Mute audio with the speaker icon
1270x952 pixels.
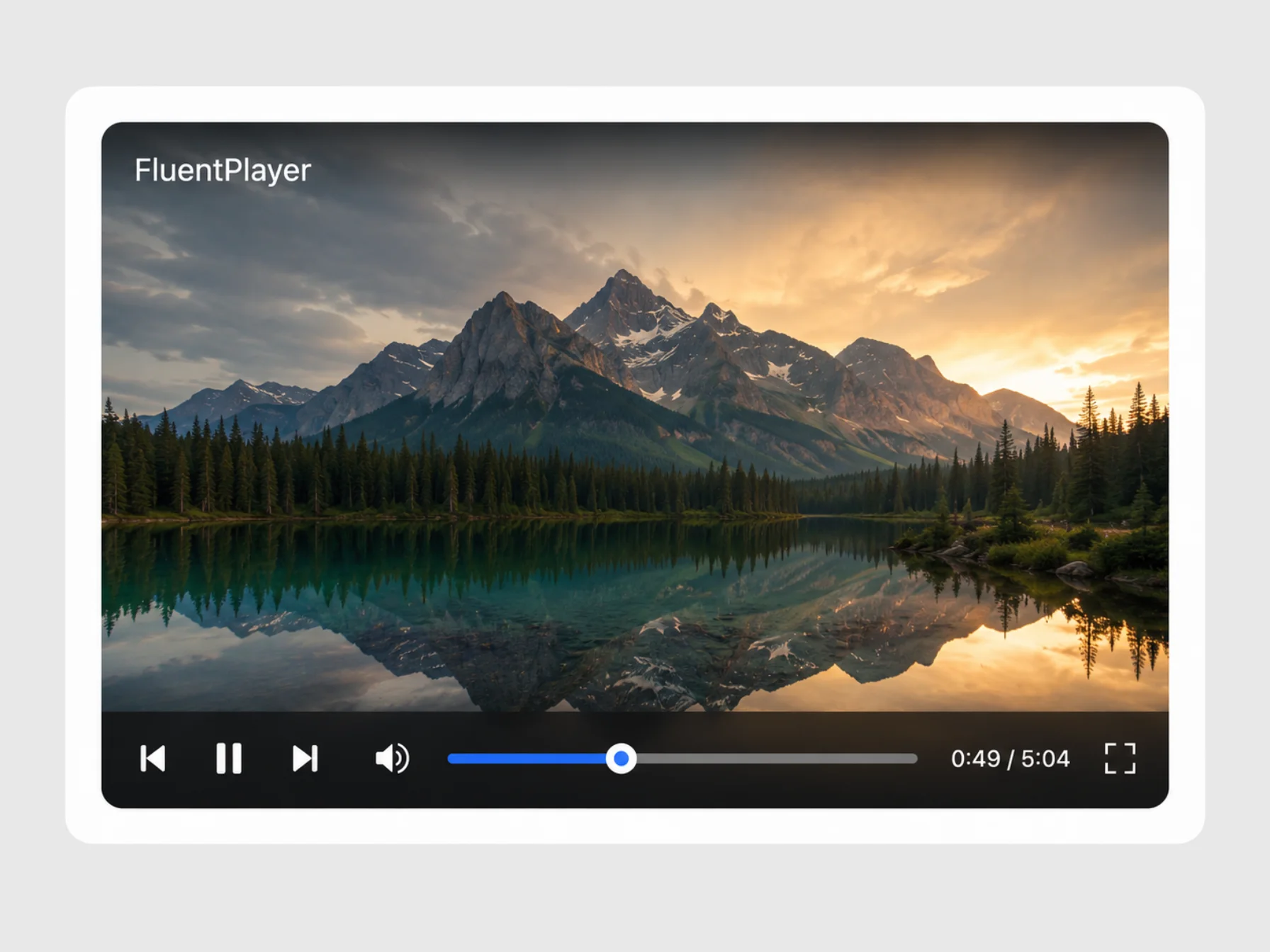point(393,759)
